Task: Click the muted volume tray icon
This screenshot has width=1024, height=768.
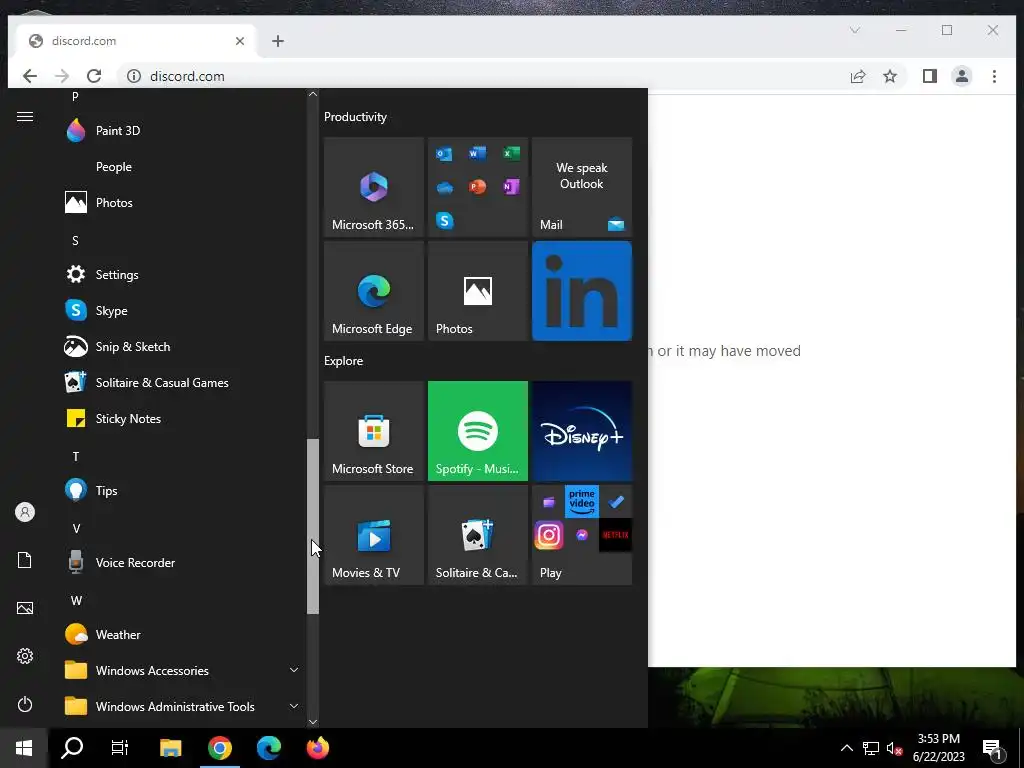Action: click(x=894, y=748)
